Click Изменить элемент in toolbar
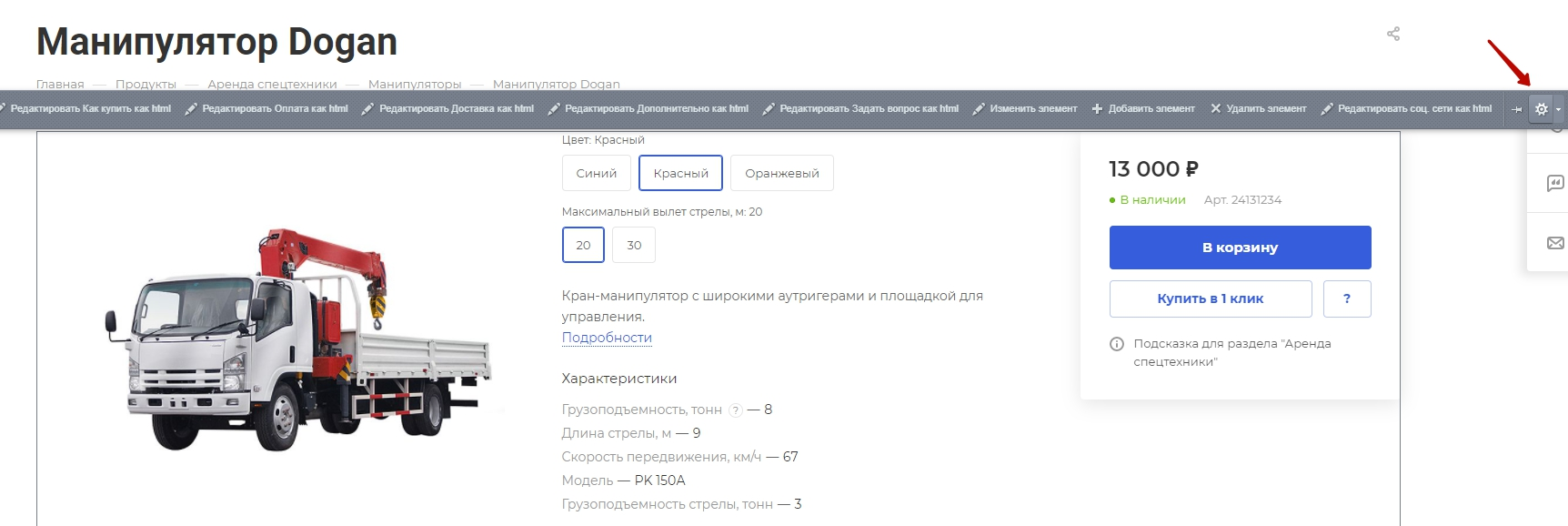This screenshot has height=526, width=1568. 1025,109
